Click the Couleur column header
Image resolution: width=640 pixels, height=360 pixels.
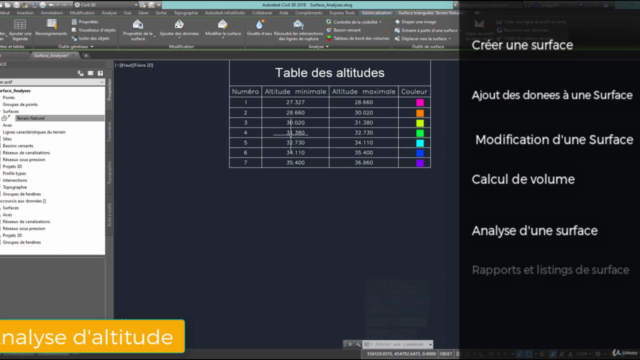pos(414,92)
